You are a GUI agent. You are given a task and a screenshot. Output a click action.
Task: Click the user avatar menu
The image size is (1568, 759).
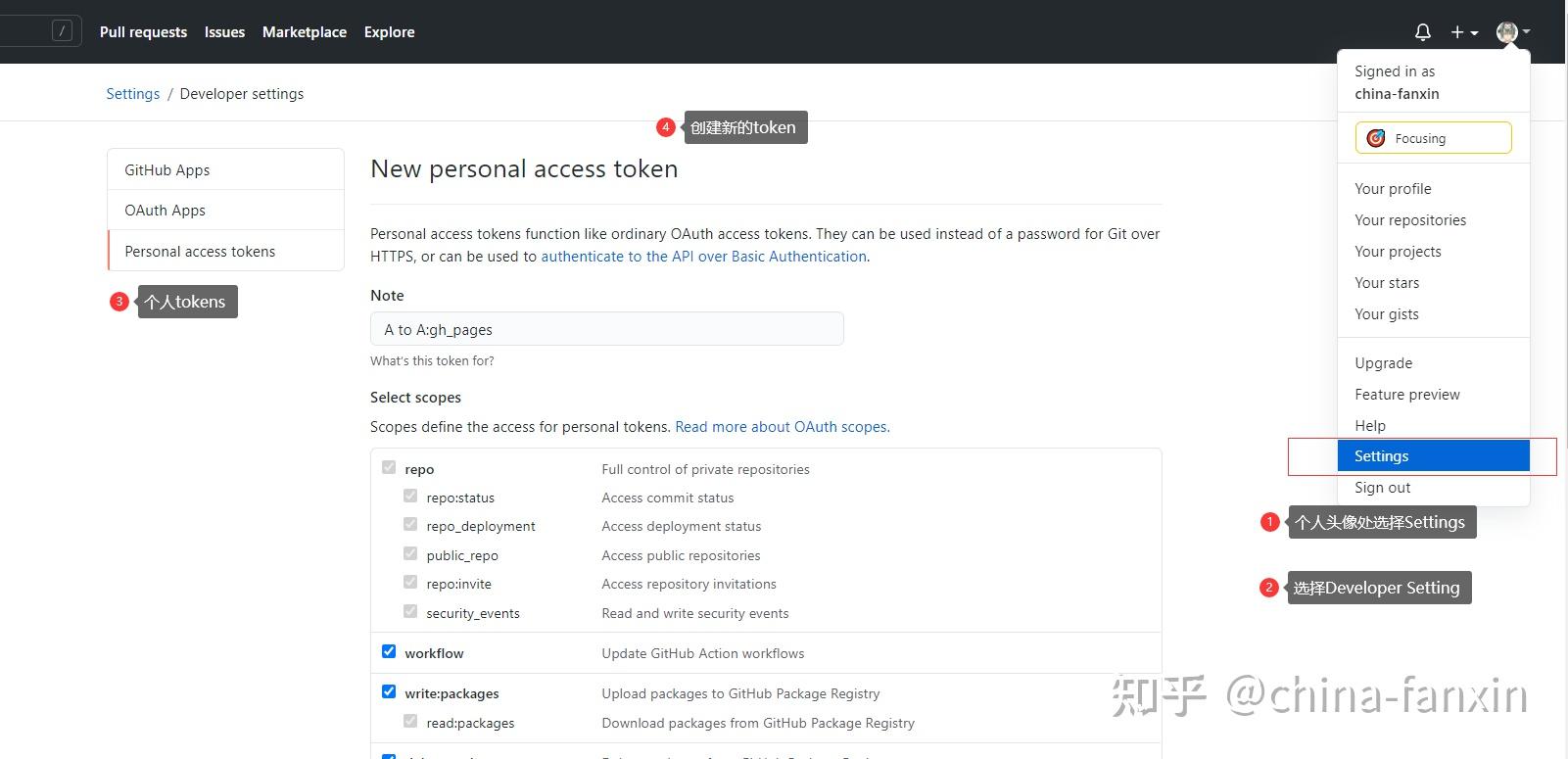coord(1512,32)
